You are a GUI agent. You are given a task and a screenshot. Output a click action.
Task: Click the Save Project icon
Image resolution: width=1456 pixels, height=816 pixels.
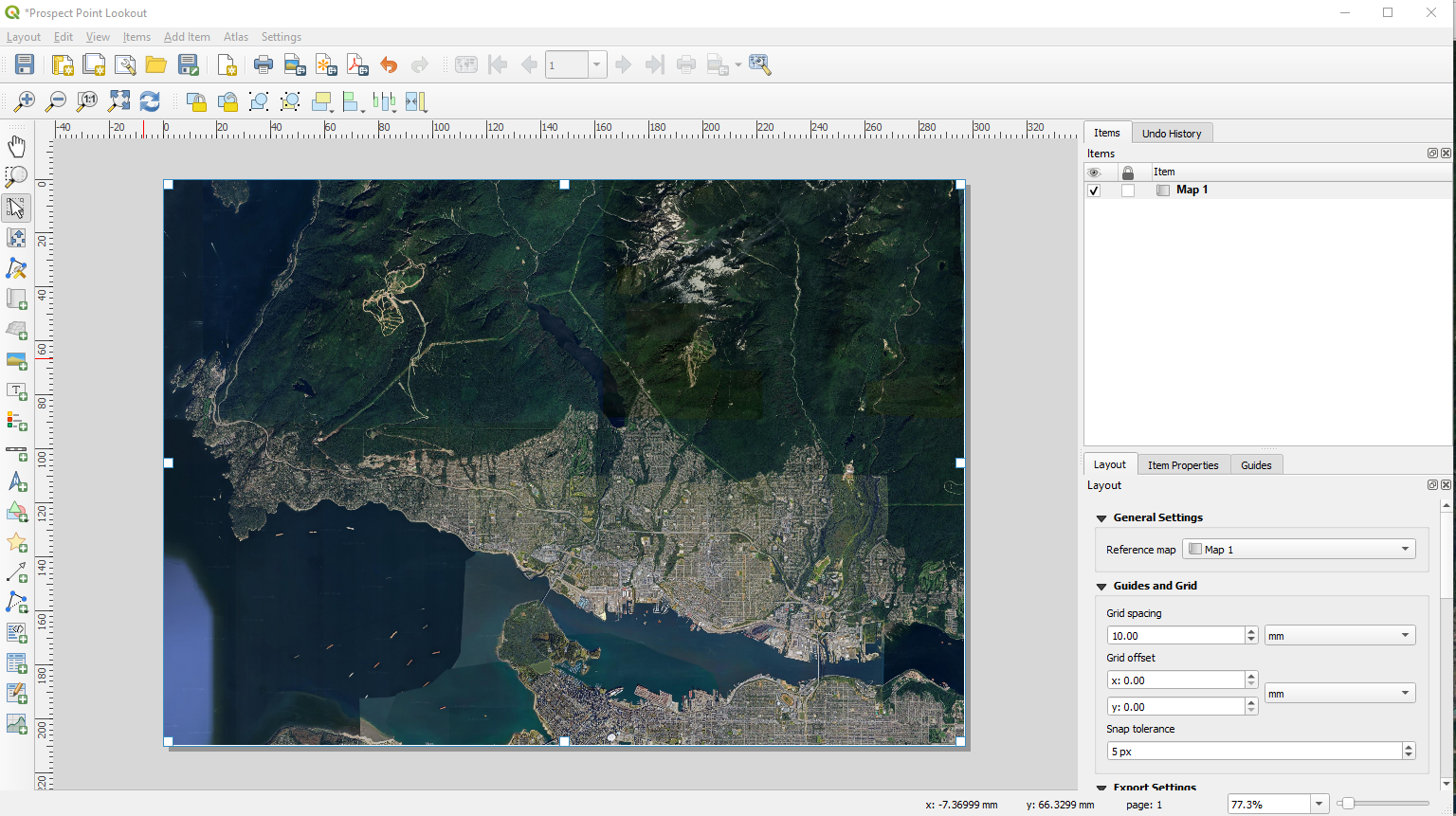pos(25,64)
